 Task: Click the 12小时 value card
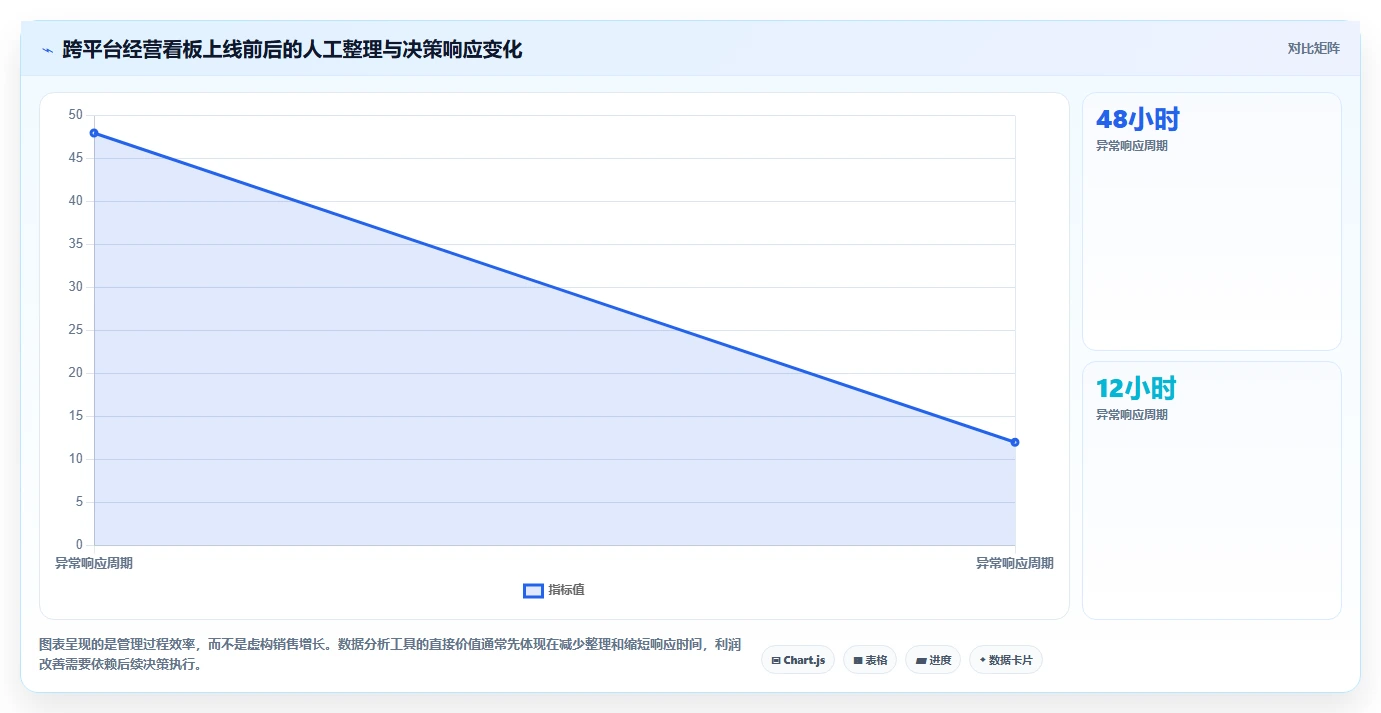coord(1212,491)
